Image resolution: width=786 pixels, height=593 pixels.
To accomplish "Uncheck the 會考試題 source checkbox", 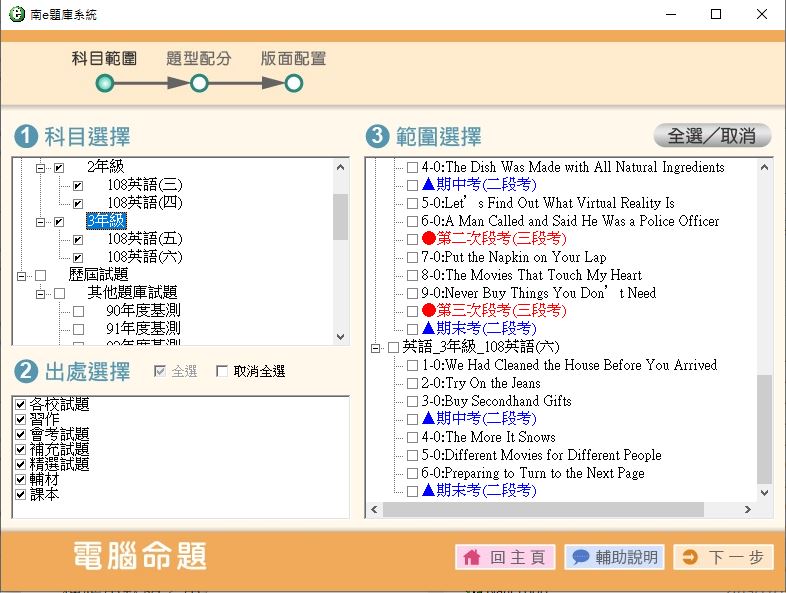I will pos(21,435).
